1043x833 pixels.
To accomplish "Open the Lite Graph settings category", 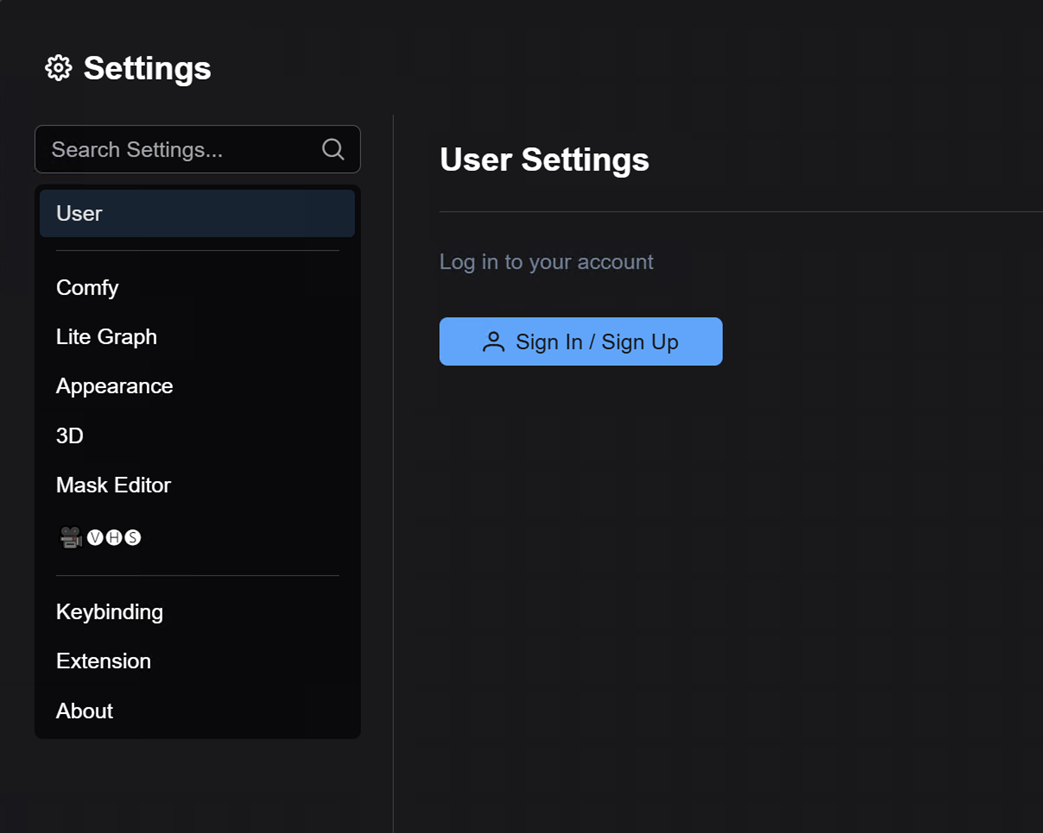I will pos(198,337).
